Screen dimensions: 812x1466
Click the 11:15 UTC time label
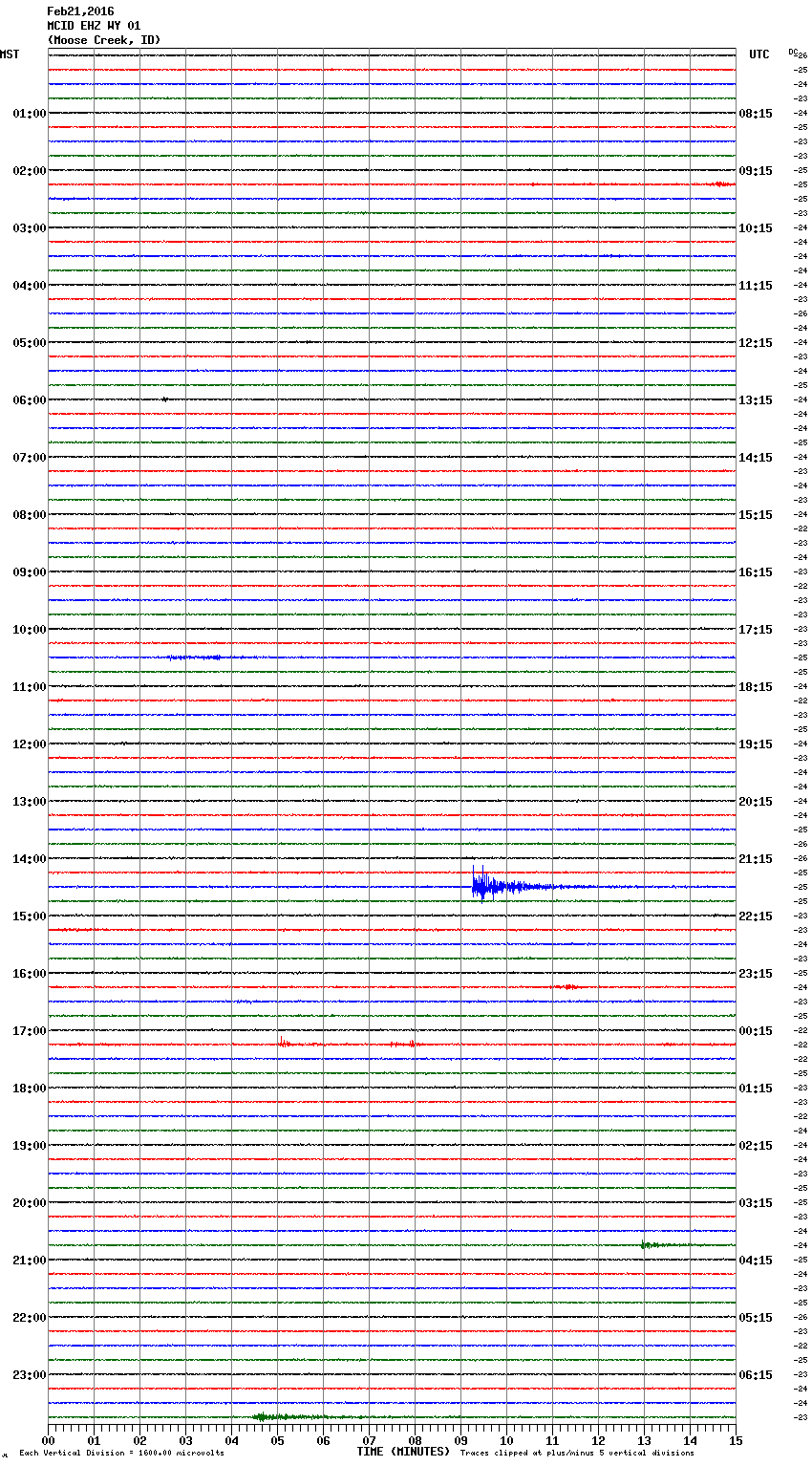756,286
